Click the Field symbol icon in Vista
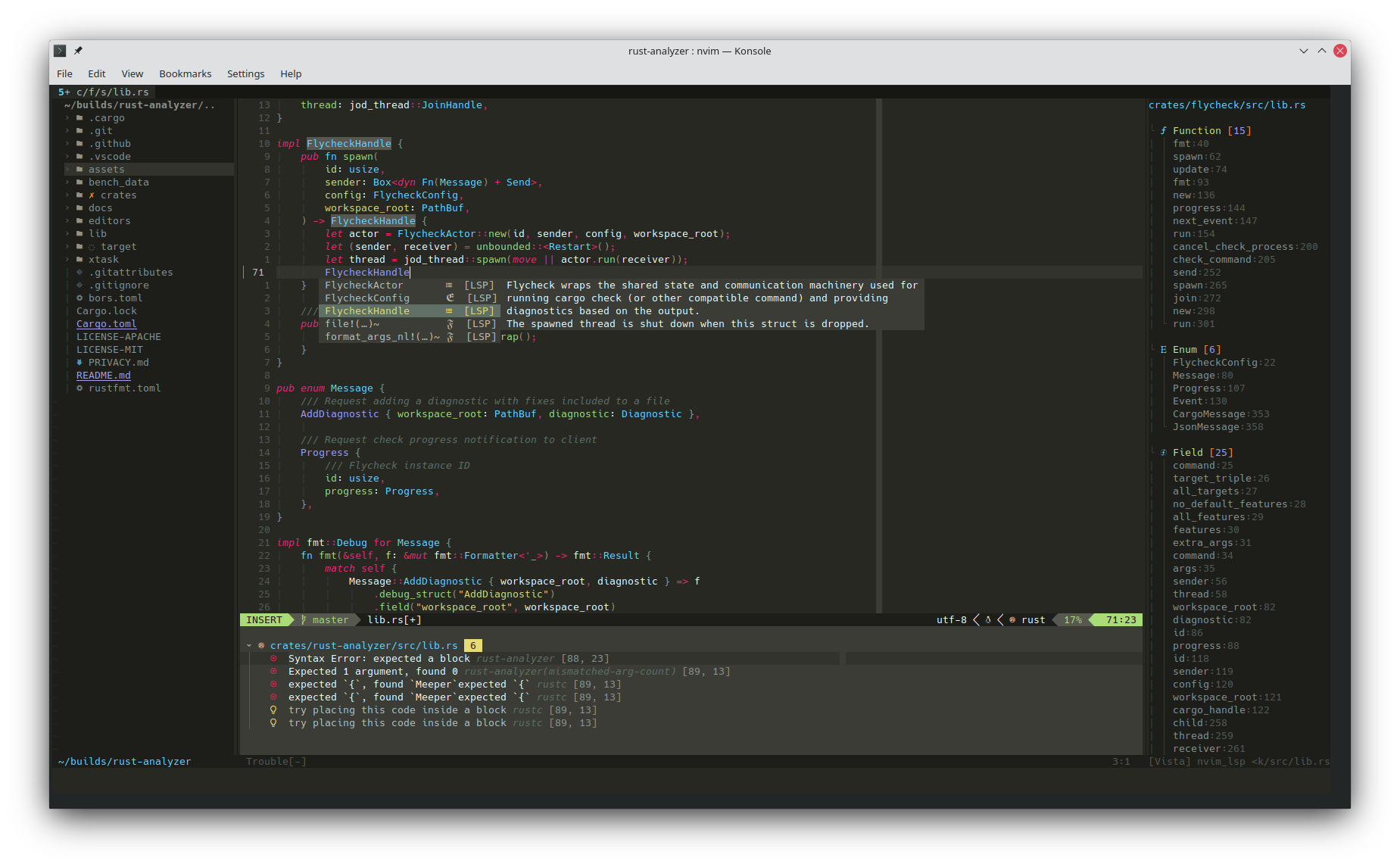The image size is (1400, 867). coord(1164,453)
